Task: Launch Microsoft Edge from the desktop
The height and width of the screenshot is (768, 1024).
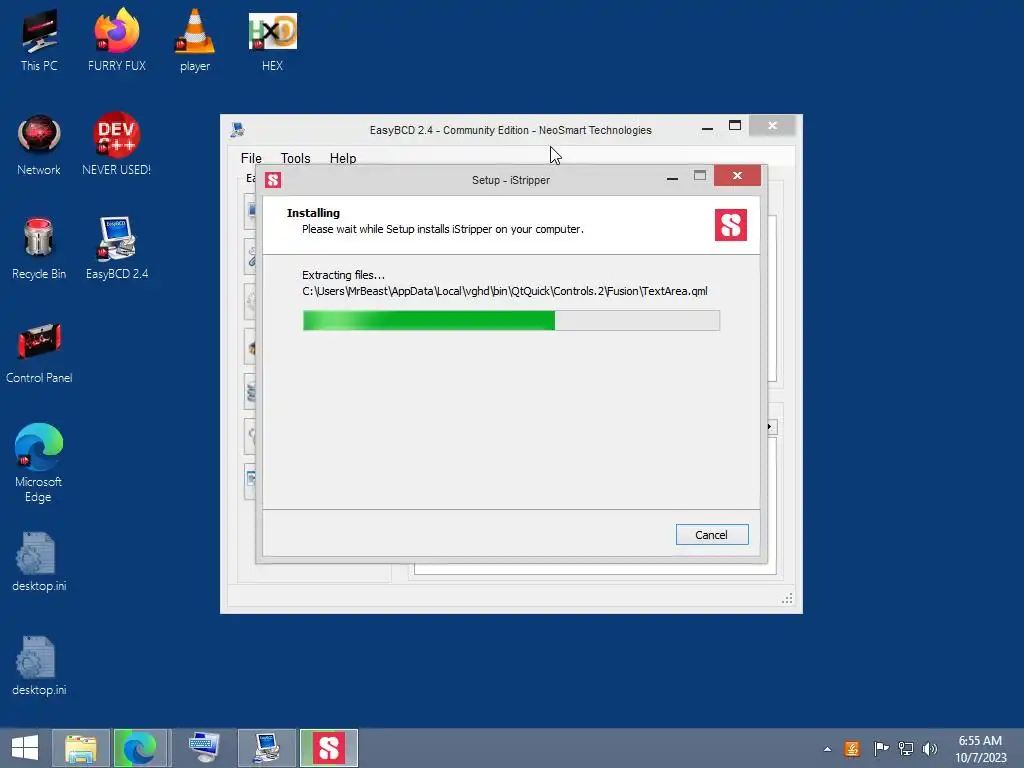Action: (39, 464)
